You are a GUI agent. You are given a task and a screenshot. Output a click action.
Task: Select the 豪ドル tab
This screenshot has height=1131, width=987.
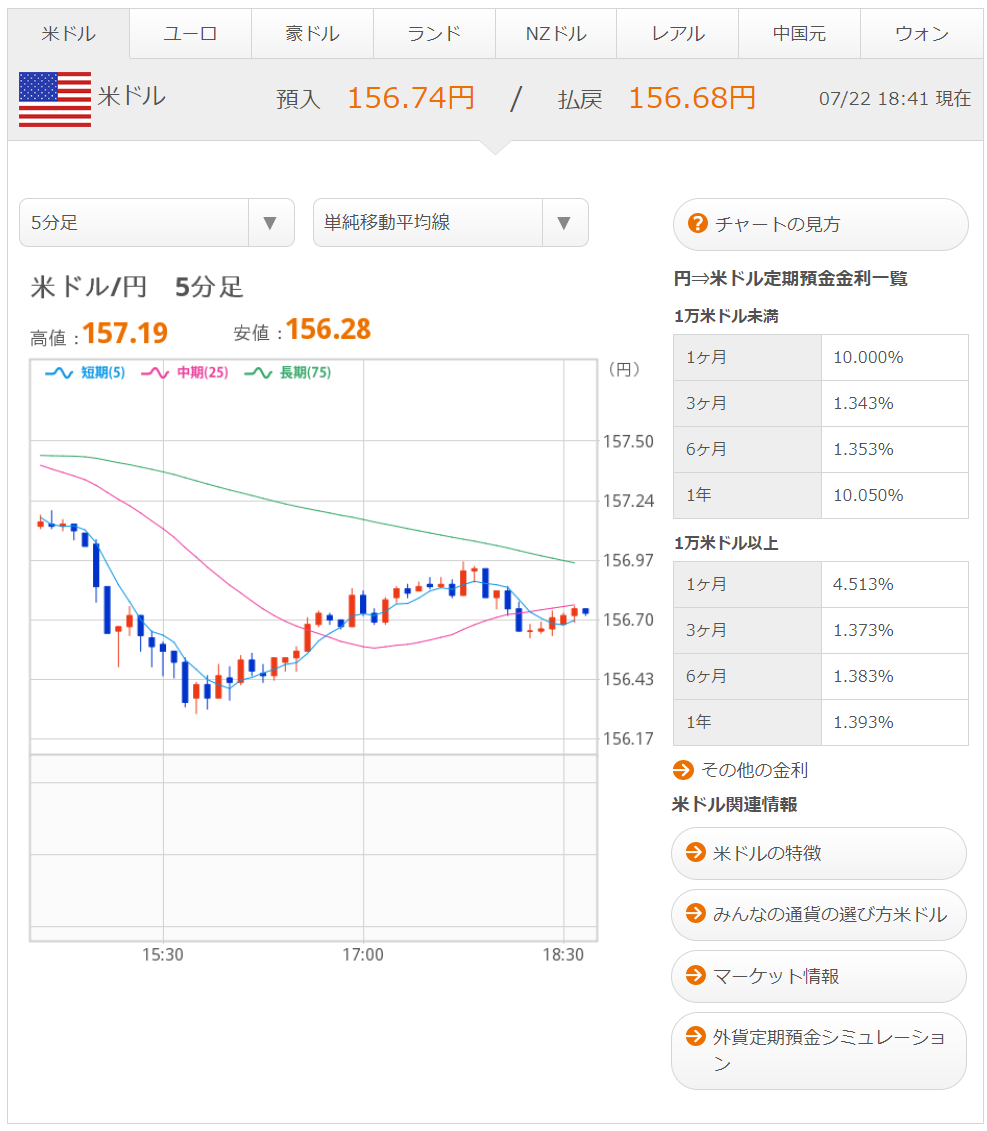[x=312, y=34]
